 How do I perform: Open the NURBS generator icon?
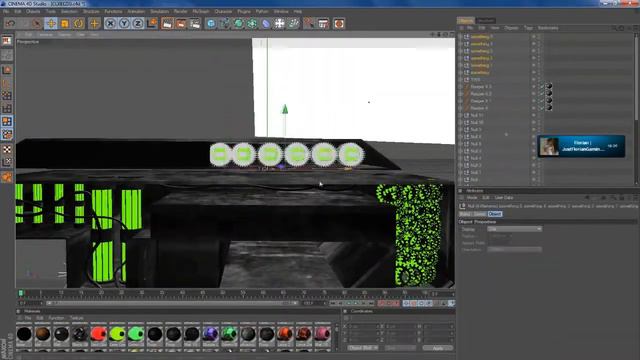[x=238, y=24]
